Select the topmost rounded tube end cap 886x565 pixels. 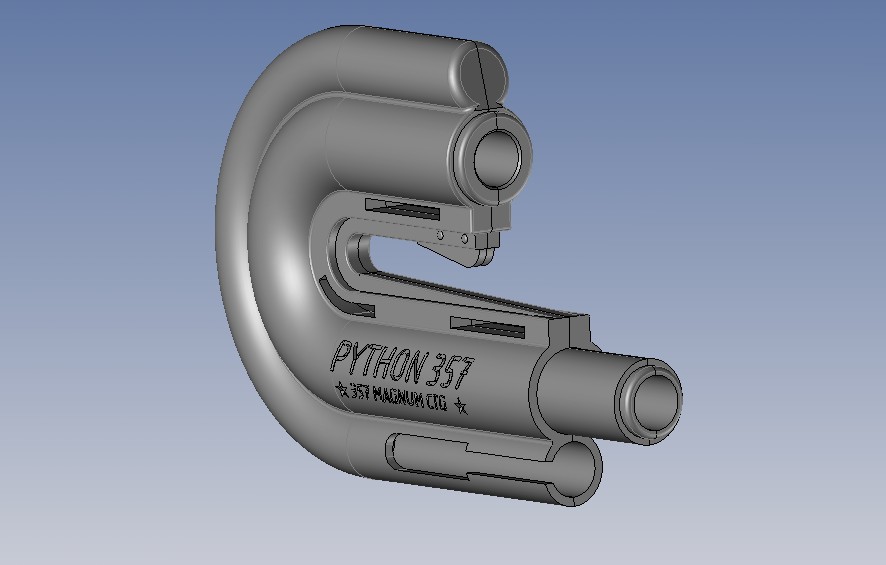pyautogui.click(x=484, y=75)
